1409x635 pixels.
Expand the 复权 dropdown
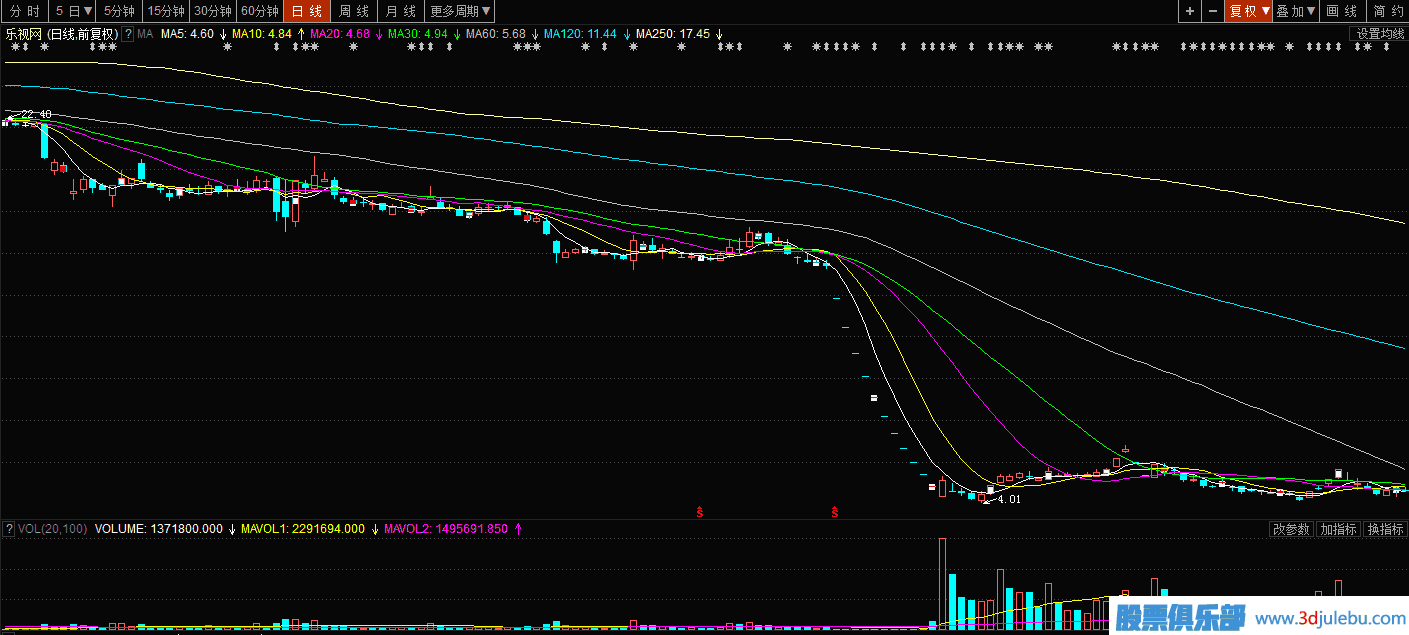pyautogui.click(x=1249, y=11)
